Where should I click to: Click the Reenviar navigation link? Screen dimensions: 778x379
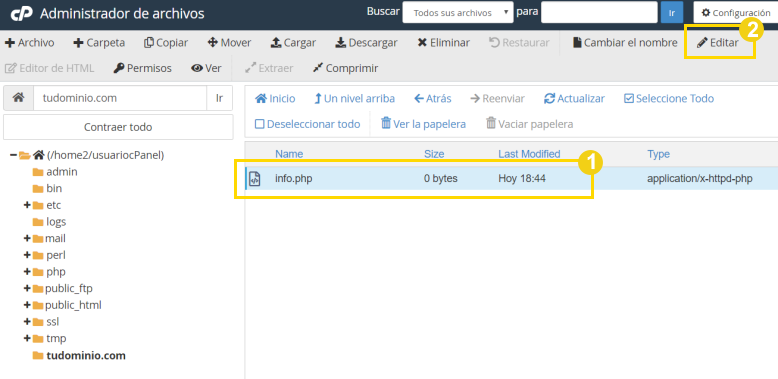point(497,98)
